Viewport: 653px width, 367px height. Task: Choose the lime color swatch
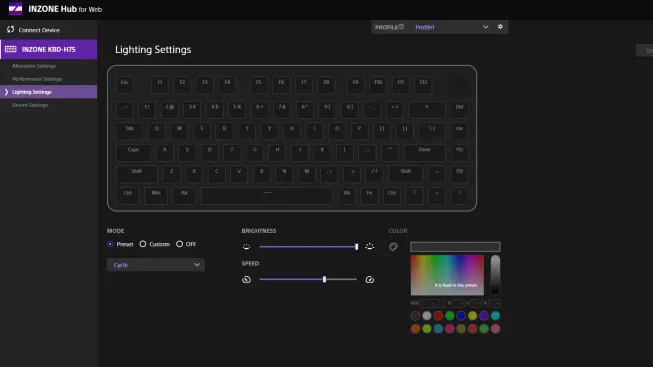tap(427, 329)
